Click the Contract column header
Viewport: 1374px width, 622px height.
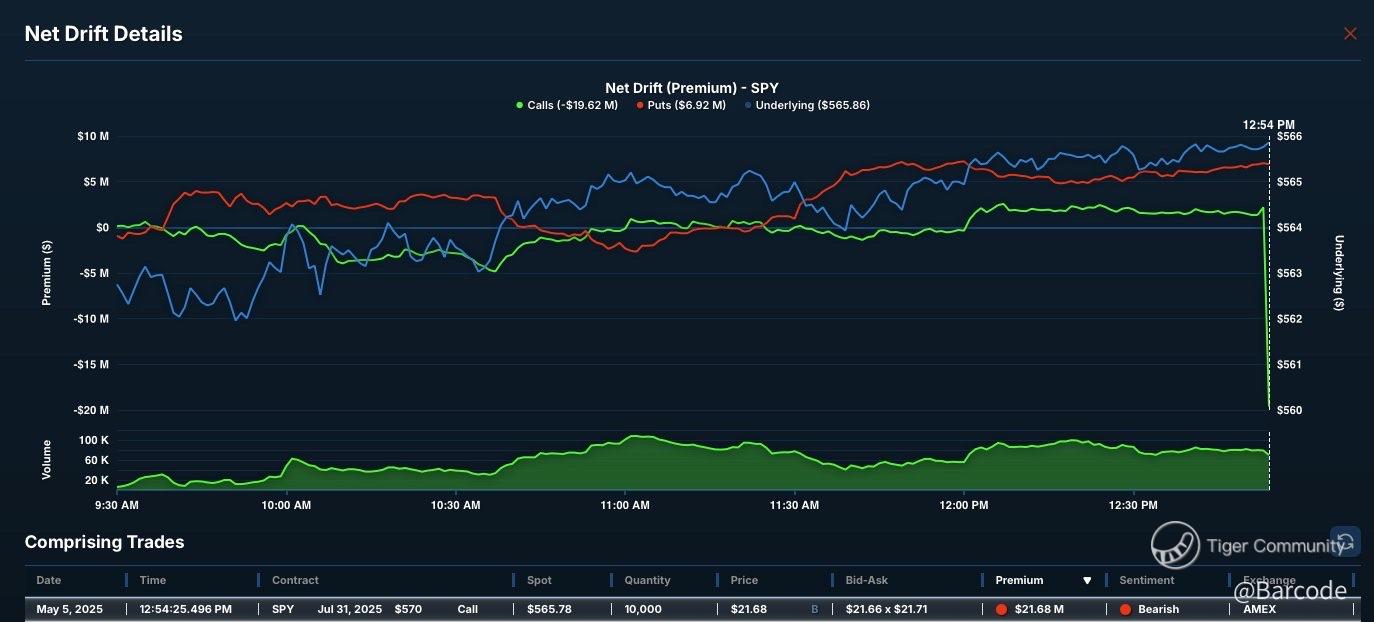tap(295, 580)
